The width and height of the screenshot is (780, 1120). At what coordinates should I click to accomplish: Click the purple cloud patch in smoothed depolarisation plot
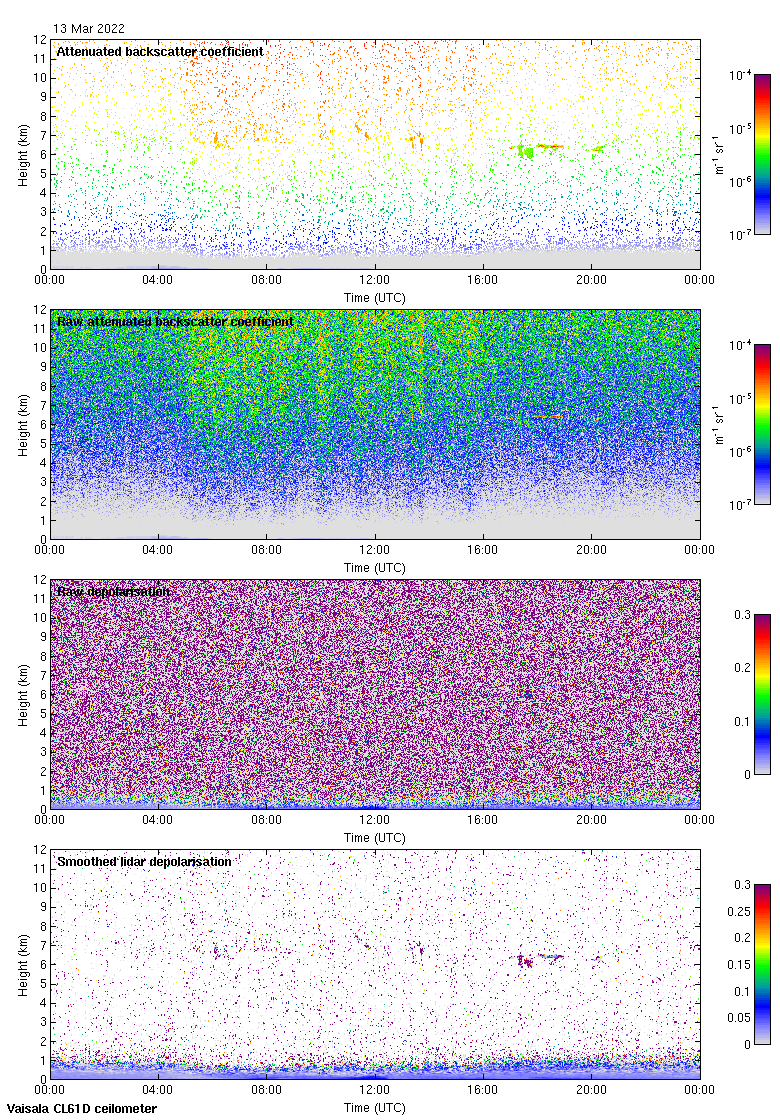[525, 961]
